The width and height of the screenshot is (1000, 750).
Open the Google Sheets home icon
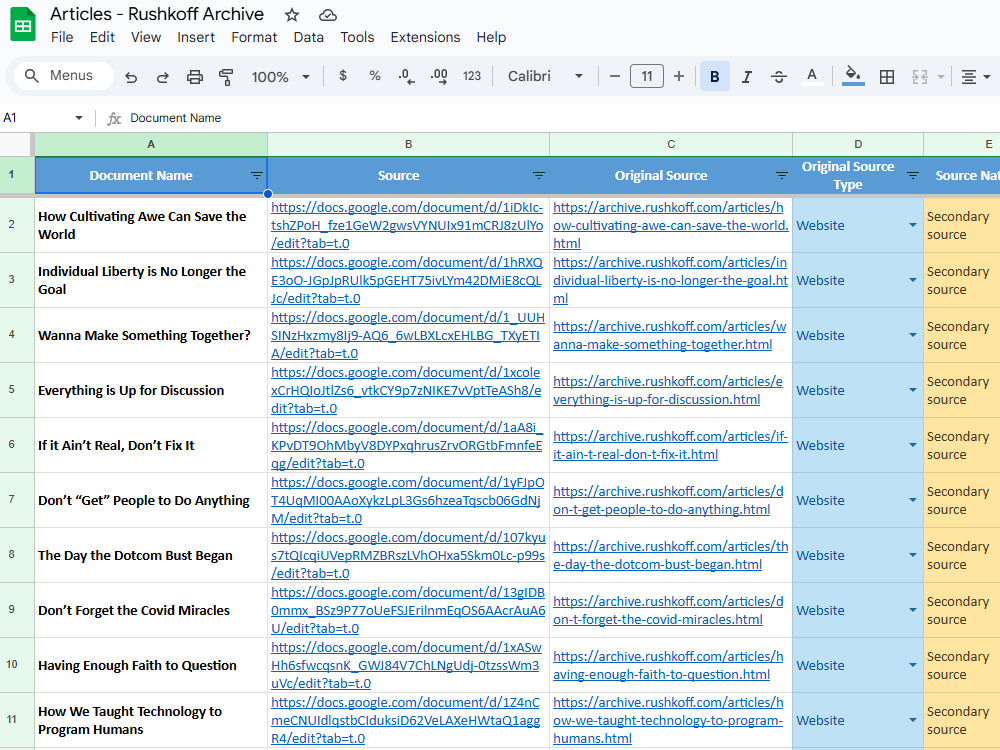pyautogui.click(x=23, y=24)
